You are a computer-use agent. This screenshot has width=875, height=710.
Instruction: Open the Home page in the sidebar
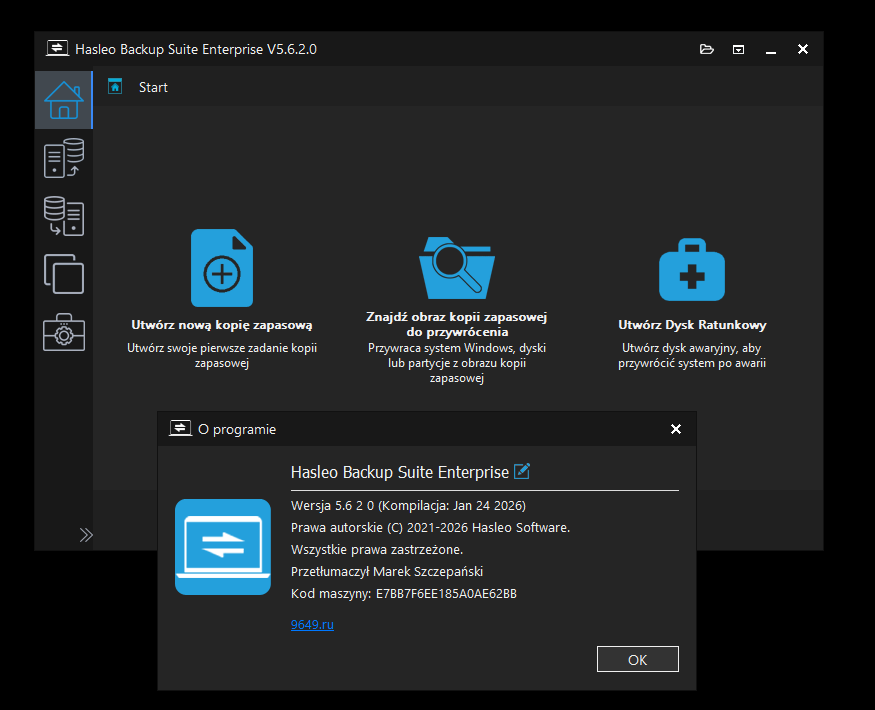(64, 100)
